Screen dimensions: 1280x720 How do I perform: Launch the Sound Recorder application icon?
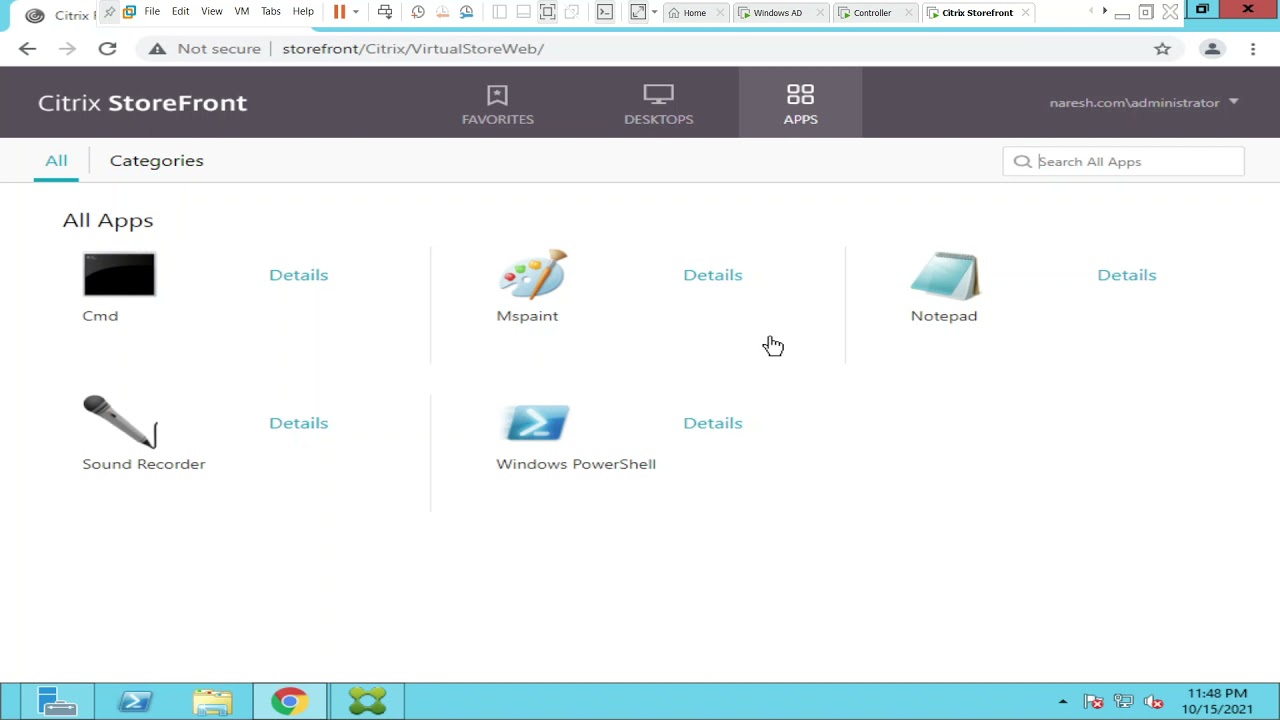click(120, 422)
